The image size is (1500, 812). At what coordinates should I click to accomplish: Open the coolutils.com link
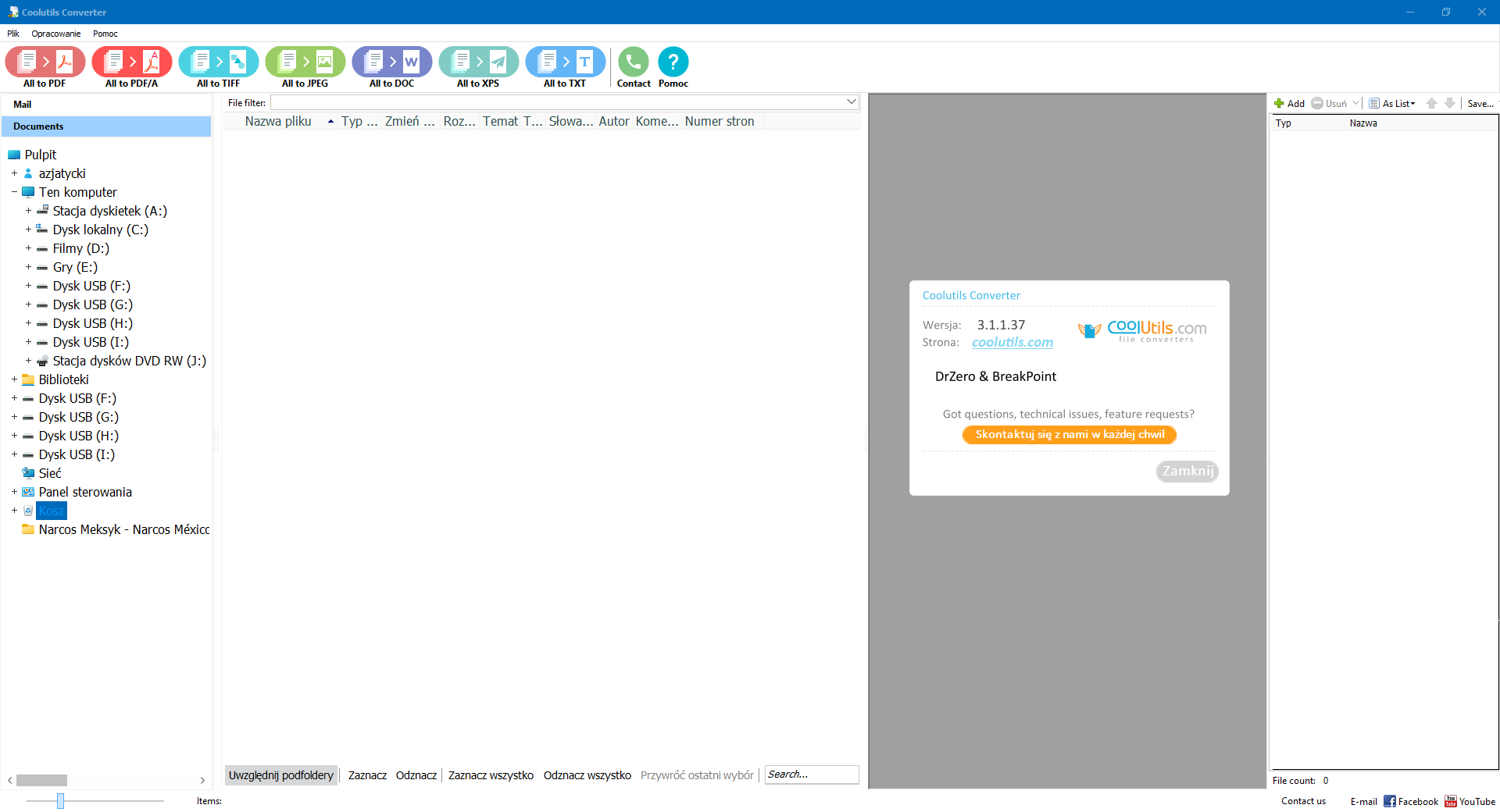tap(1012, 342)
